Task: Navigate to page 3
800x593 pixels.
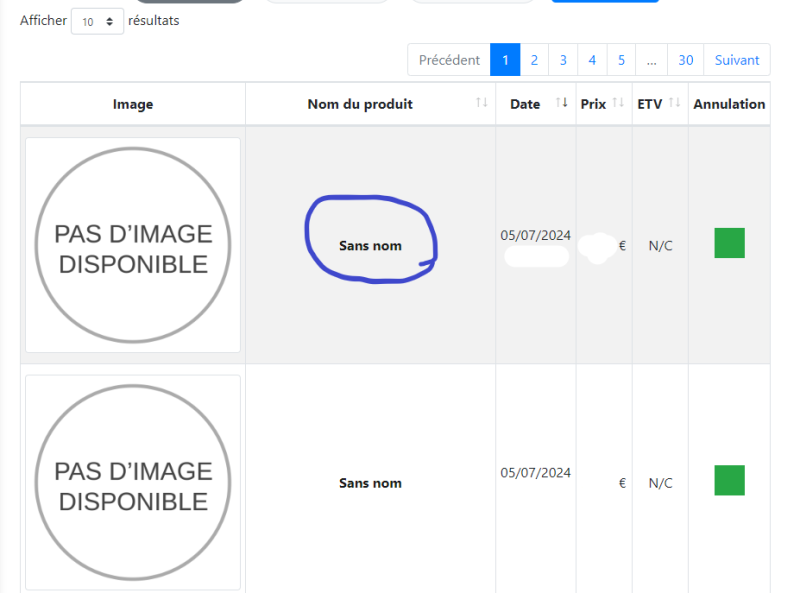Action: pos(563,60)
